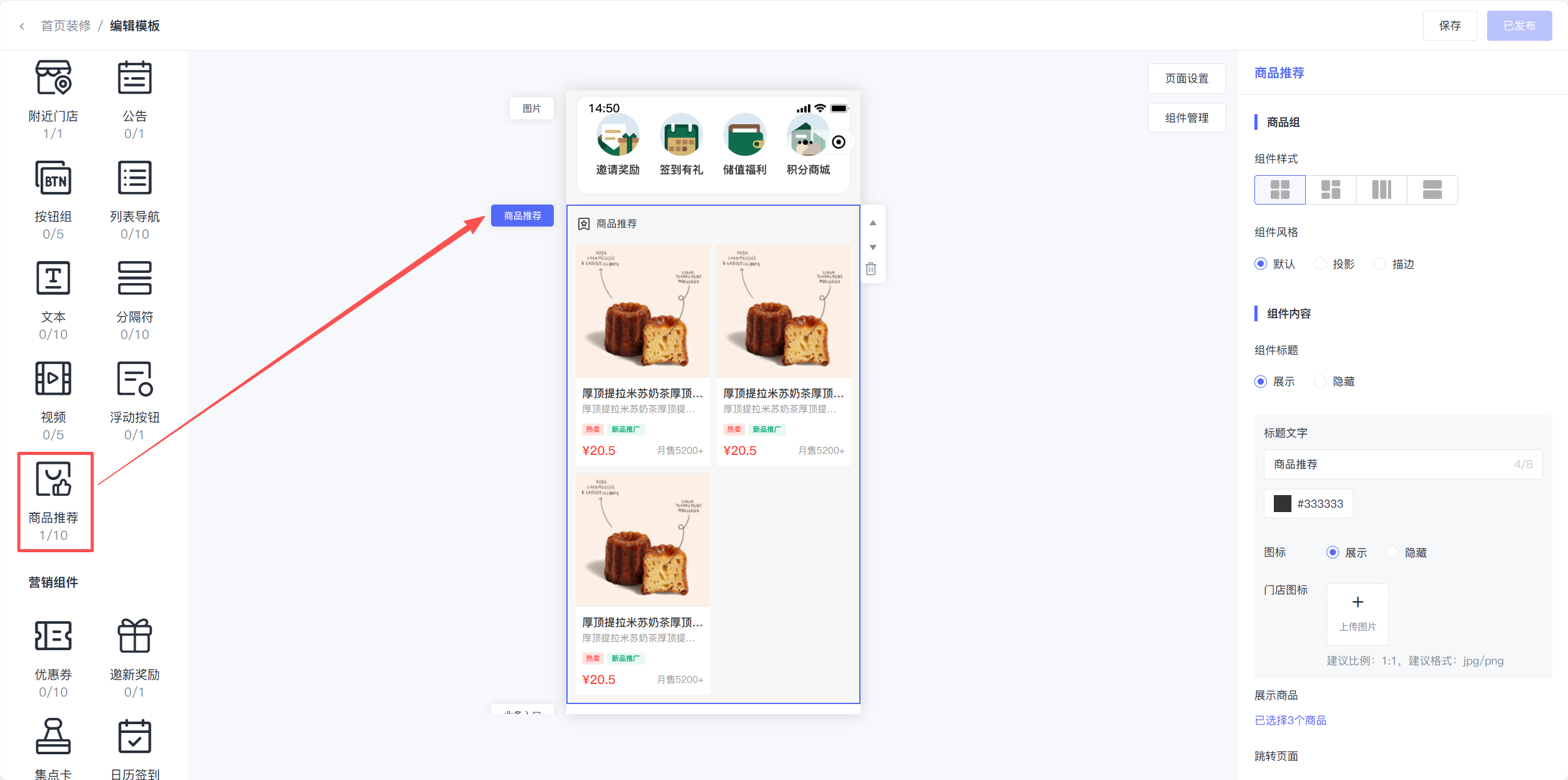
Task: Open the 页面设置 page settings tab
Action: 1186,78
